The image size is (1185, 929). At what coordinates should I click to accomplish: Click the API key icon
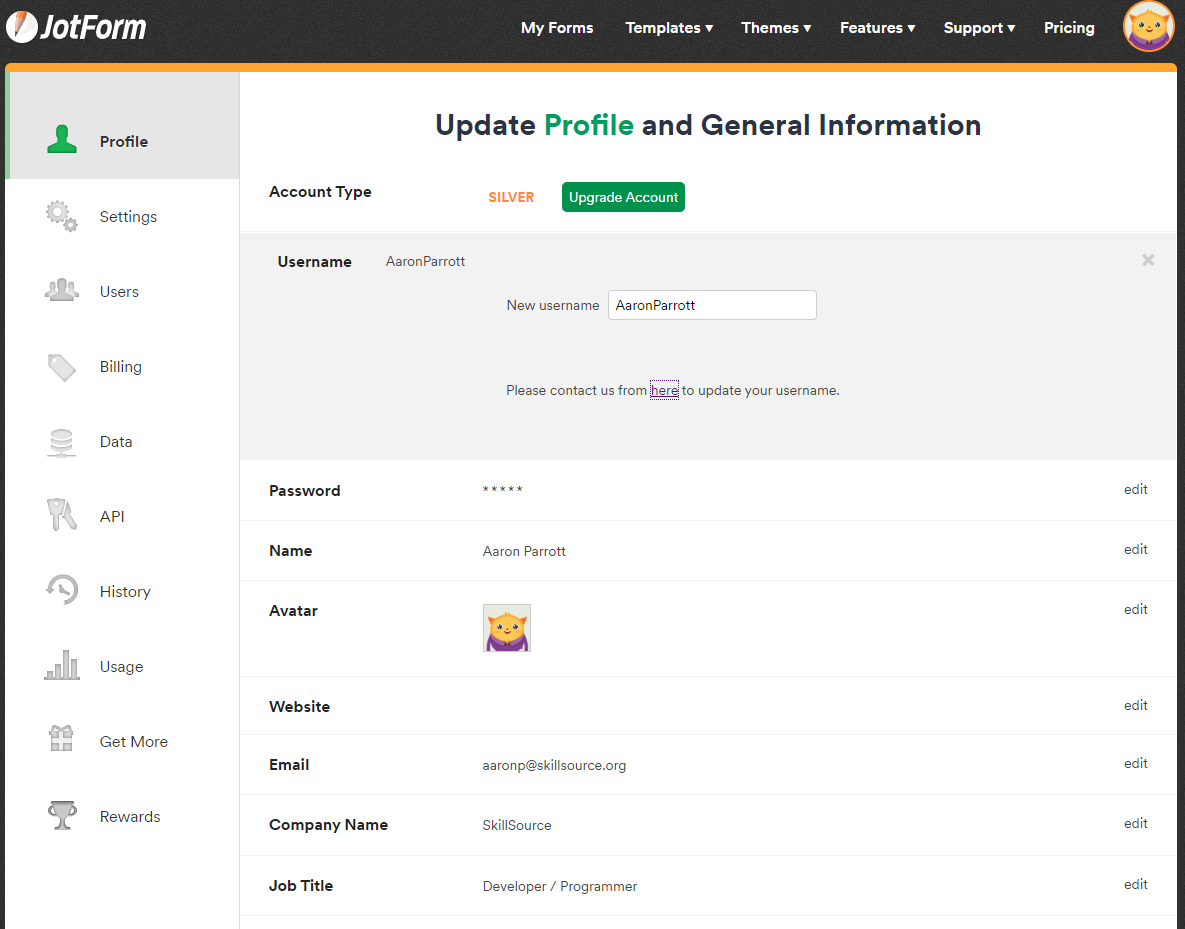coord(61,515)
